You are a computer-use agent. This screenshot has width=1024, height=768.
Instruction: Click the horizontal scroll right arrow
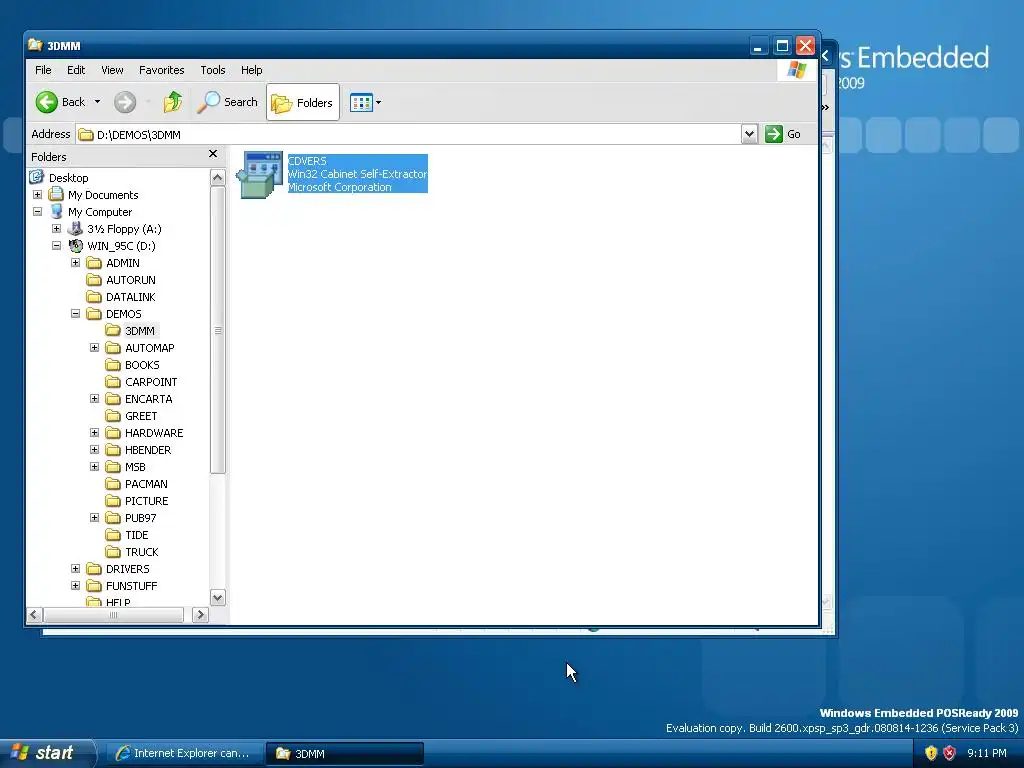click(x=200, y=615)
